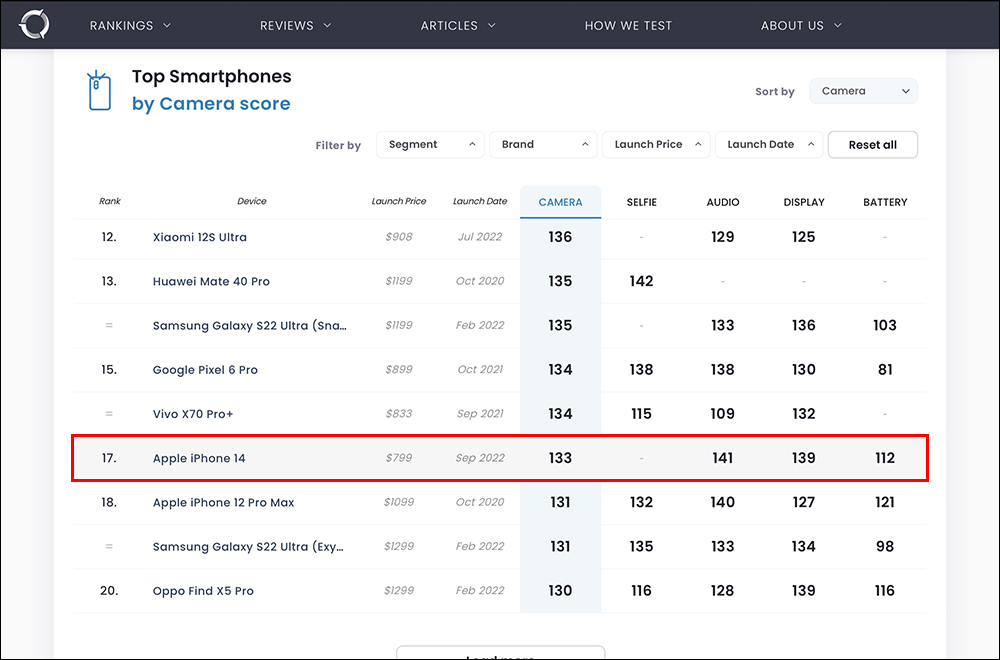Expand the Launch Date filter

(x=769, y=145)
